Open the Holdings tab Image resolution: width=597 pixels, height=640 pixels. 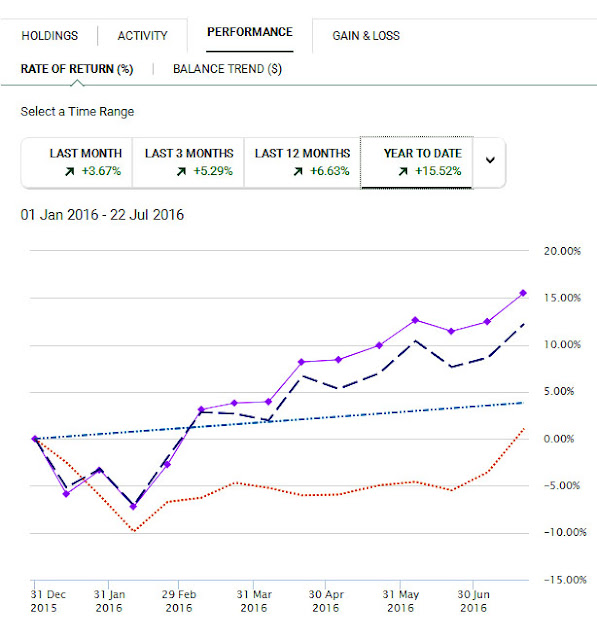click(49, 36)
